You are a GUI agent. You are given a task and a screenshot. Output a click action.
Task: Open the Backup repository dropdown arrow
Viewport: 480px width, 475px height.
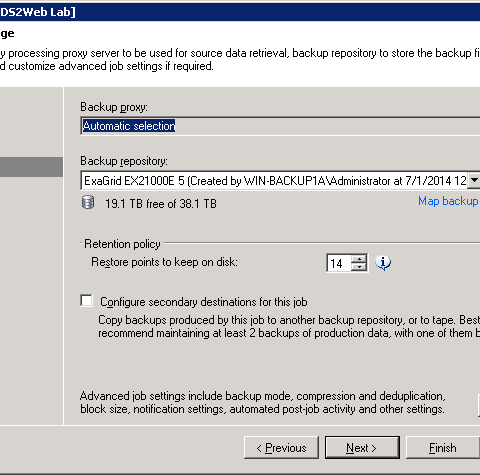coord(474,180)
